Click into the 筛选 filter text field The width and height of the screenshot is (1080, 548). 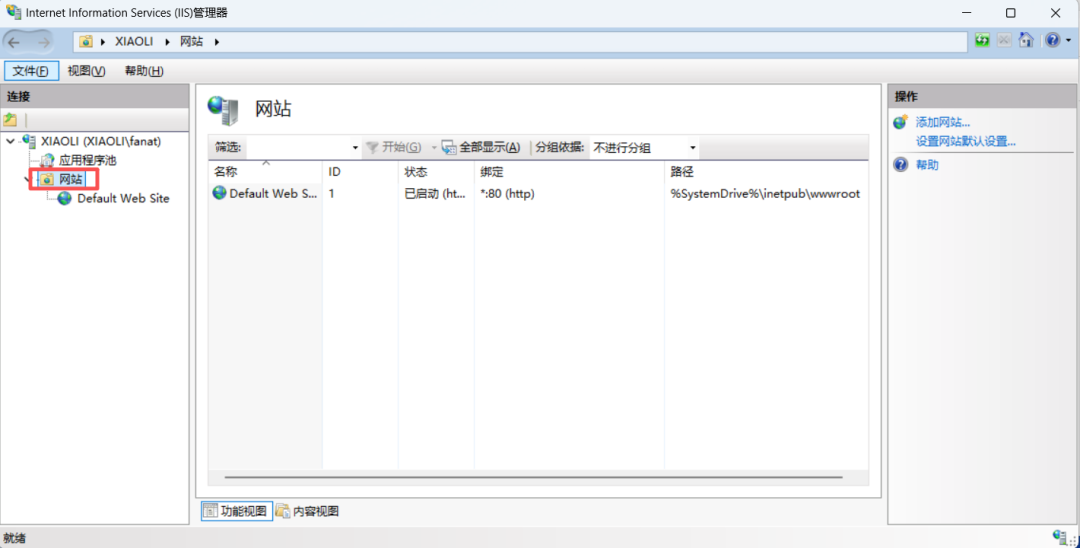pos(298,147)
